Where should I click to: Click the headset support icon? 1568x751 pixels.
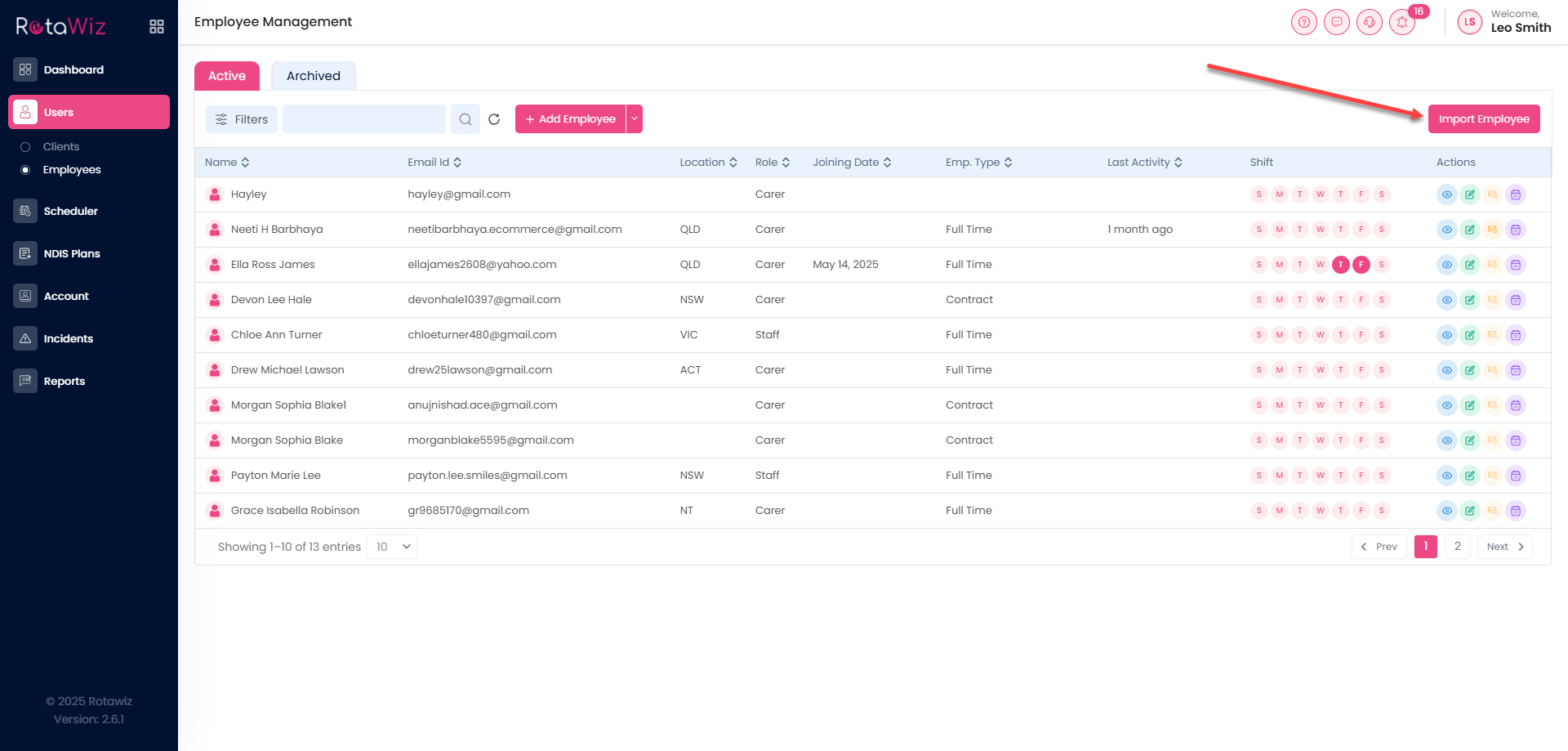click(x=1370, y=22)
